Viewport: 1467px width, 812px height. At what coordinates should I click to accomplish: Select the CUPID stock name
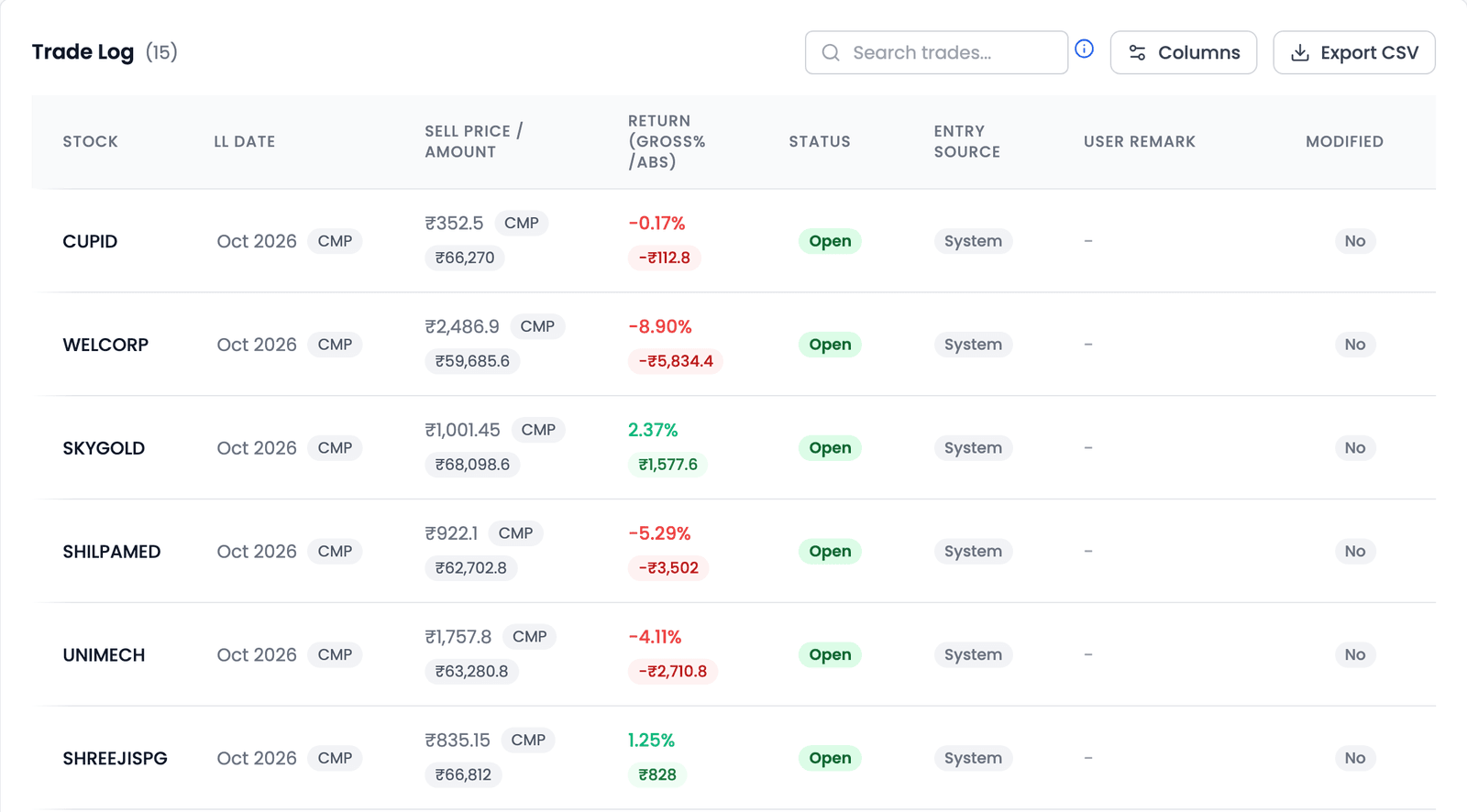click(90, 241)
